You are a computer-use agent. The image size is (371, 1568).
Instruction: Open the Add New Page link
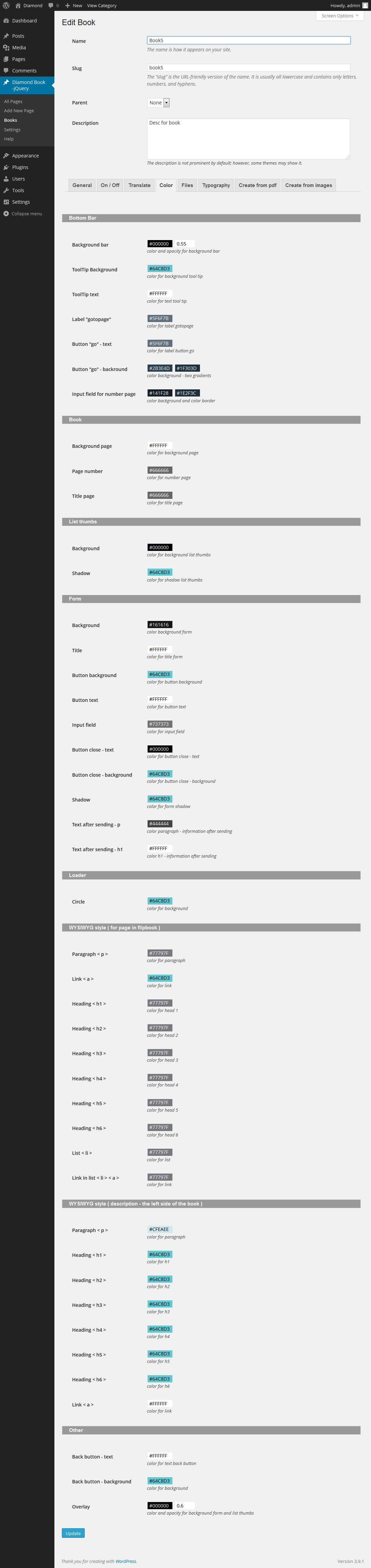[x=19, y=111]
